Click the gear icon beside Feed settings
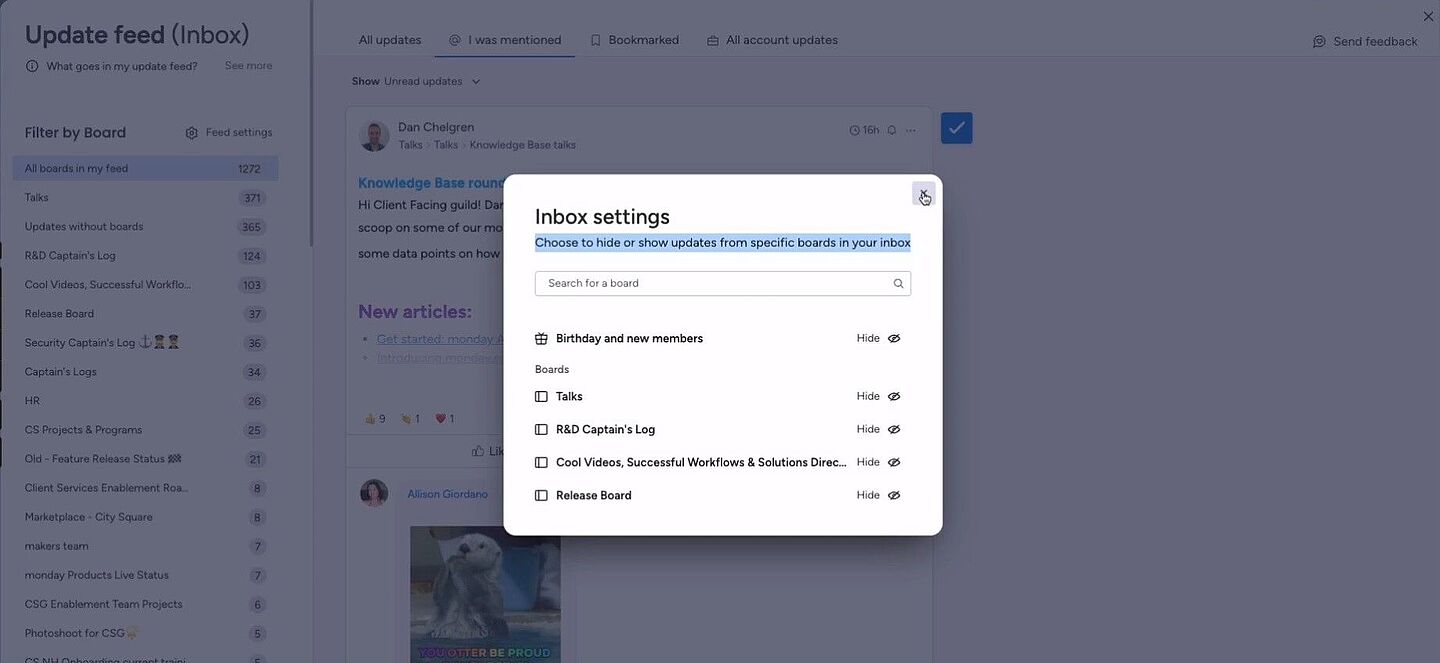The height and width of the screenshot is (663, 1440). point(191,133)
